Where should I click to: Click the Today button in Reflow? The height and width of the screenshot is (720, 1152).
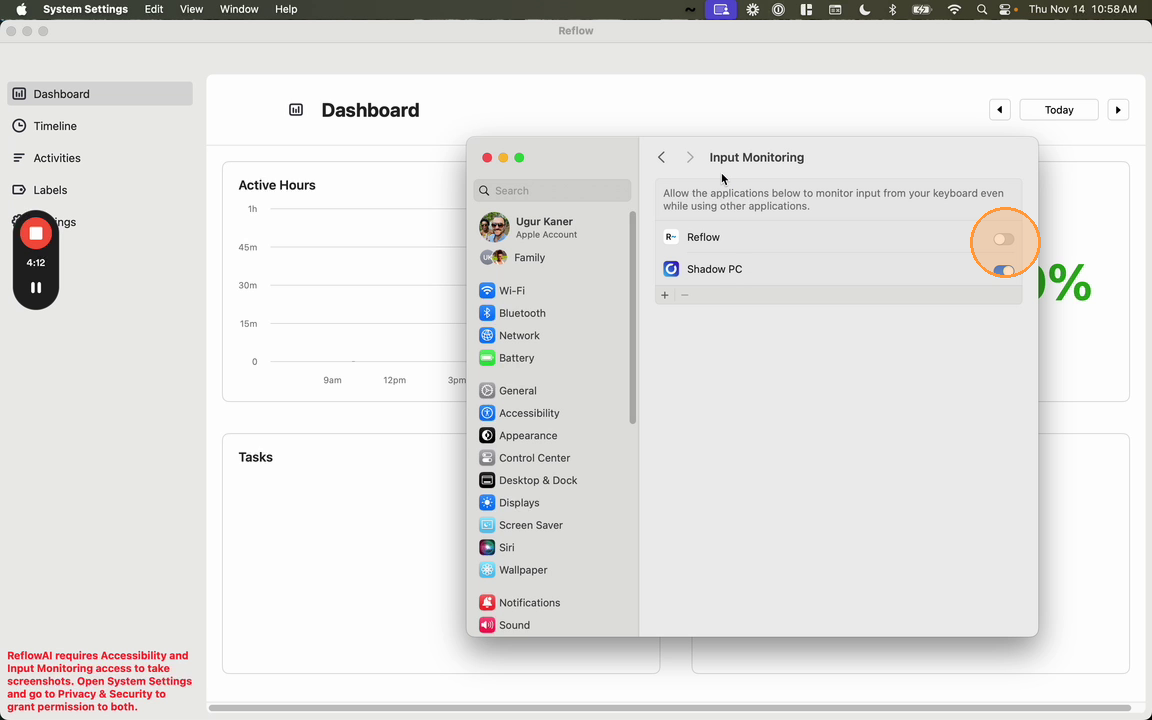click(1059, 109)
